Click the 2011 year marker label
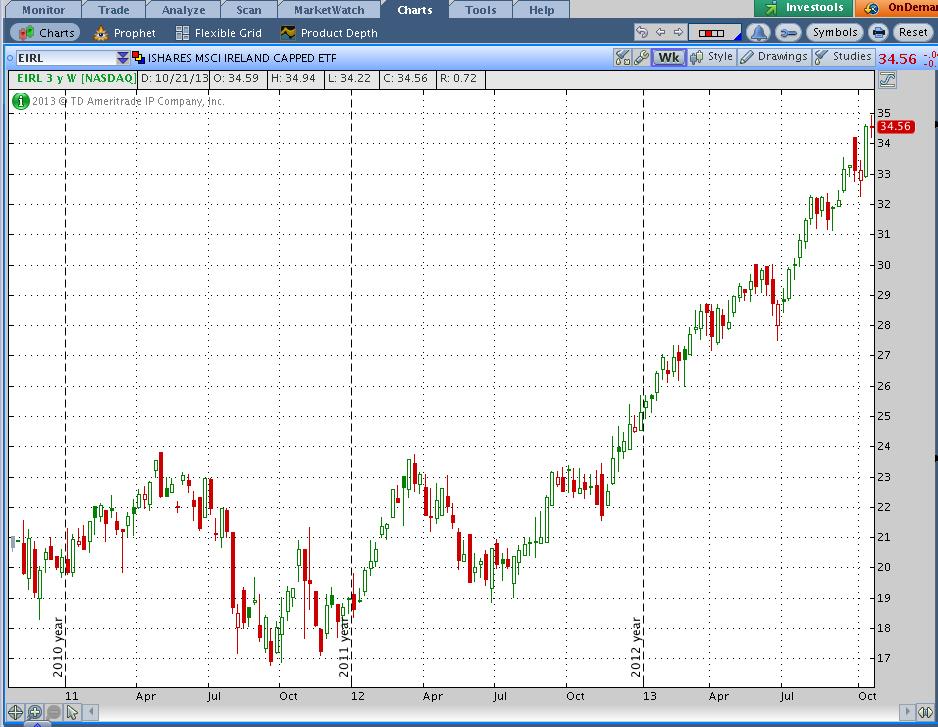Screen dimensions: 938x727 pos(344,647)
